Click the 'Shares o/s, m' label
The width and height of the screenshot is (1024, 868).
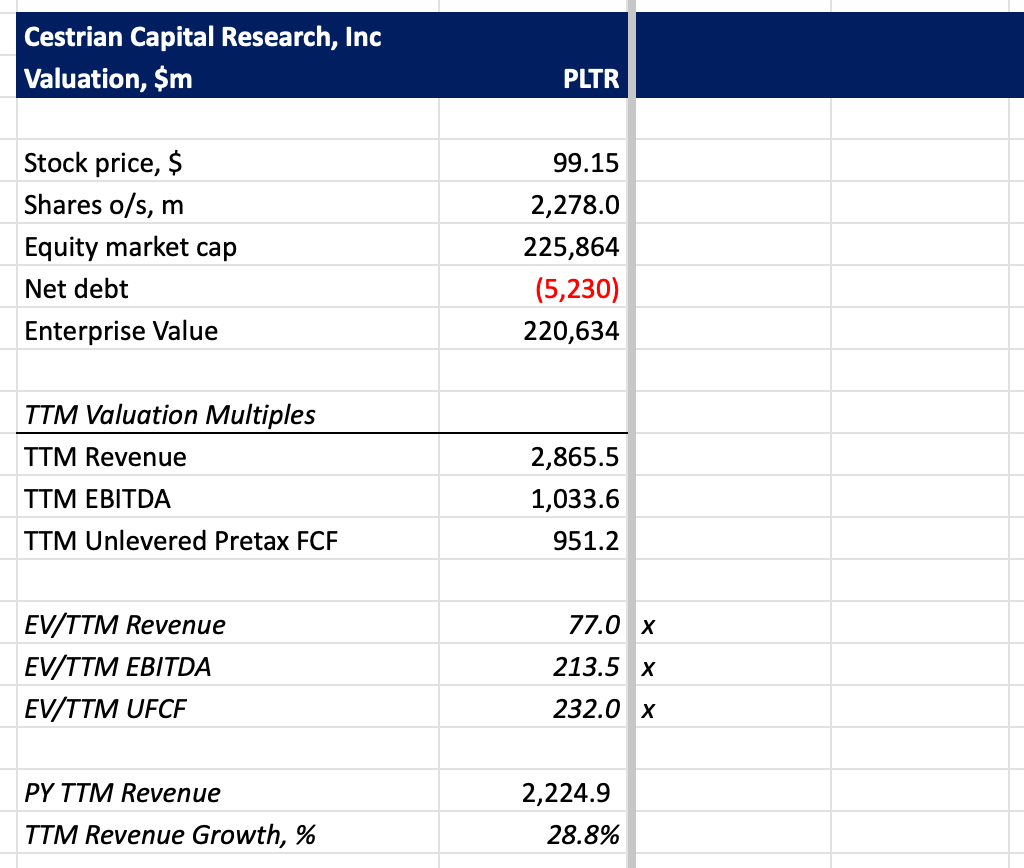click(104, 205)
